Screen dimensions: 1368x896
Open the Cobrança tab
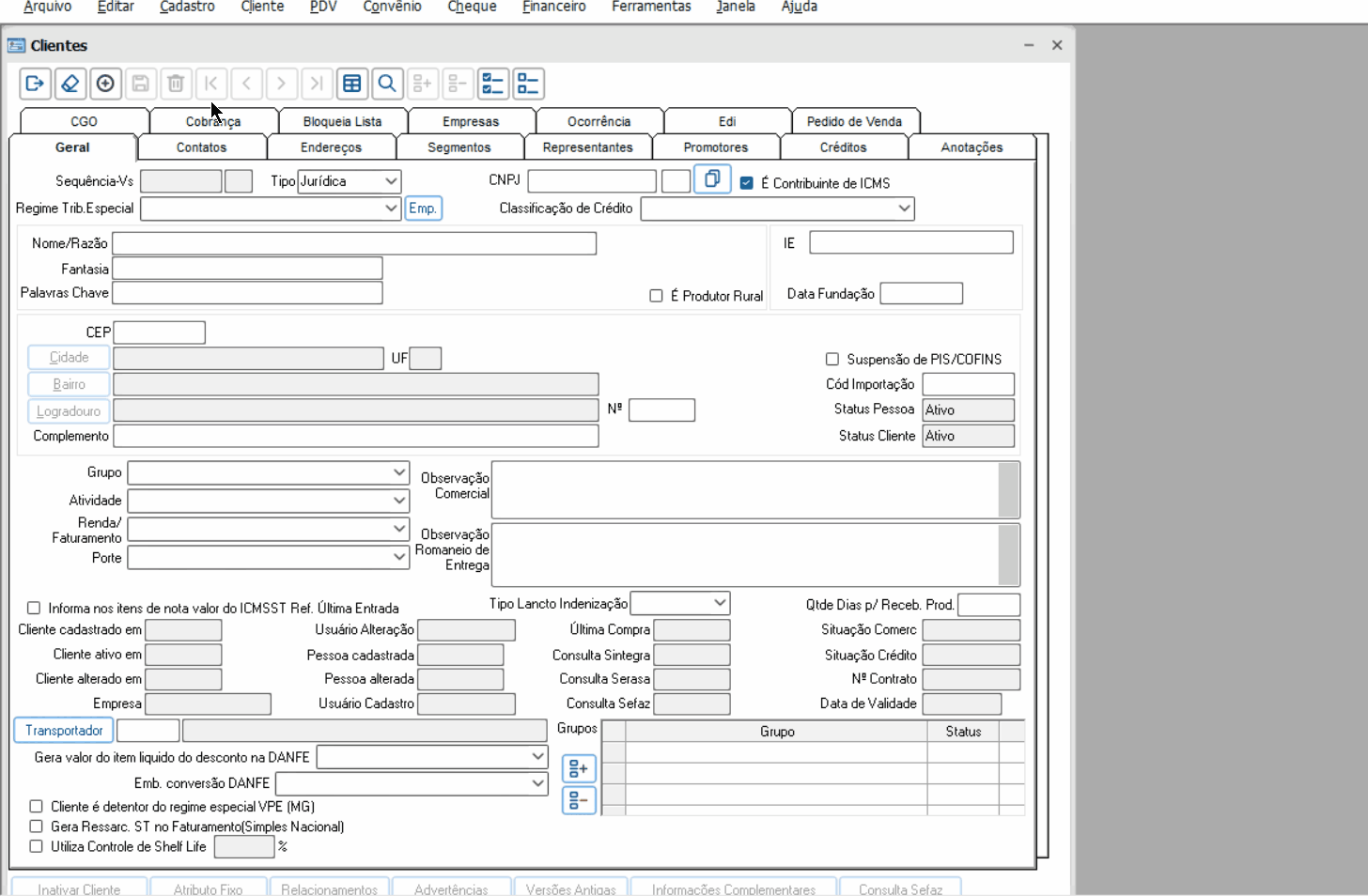click(x=213, y=121)
